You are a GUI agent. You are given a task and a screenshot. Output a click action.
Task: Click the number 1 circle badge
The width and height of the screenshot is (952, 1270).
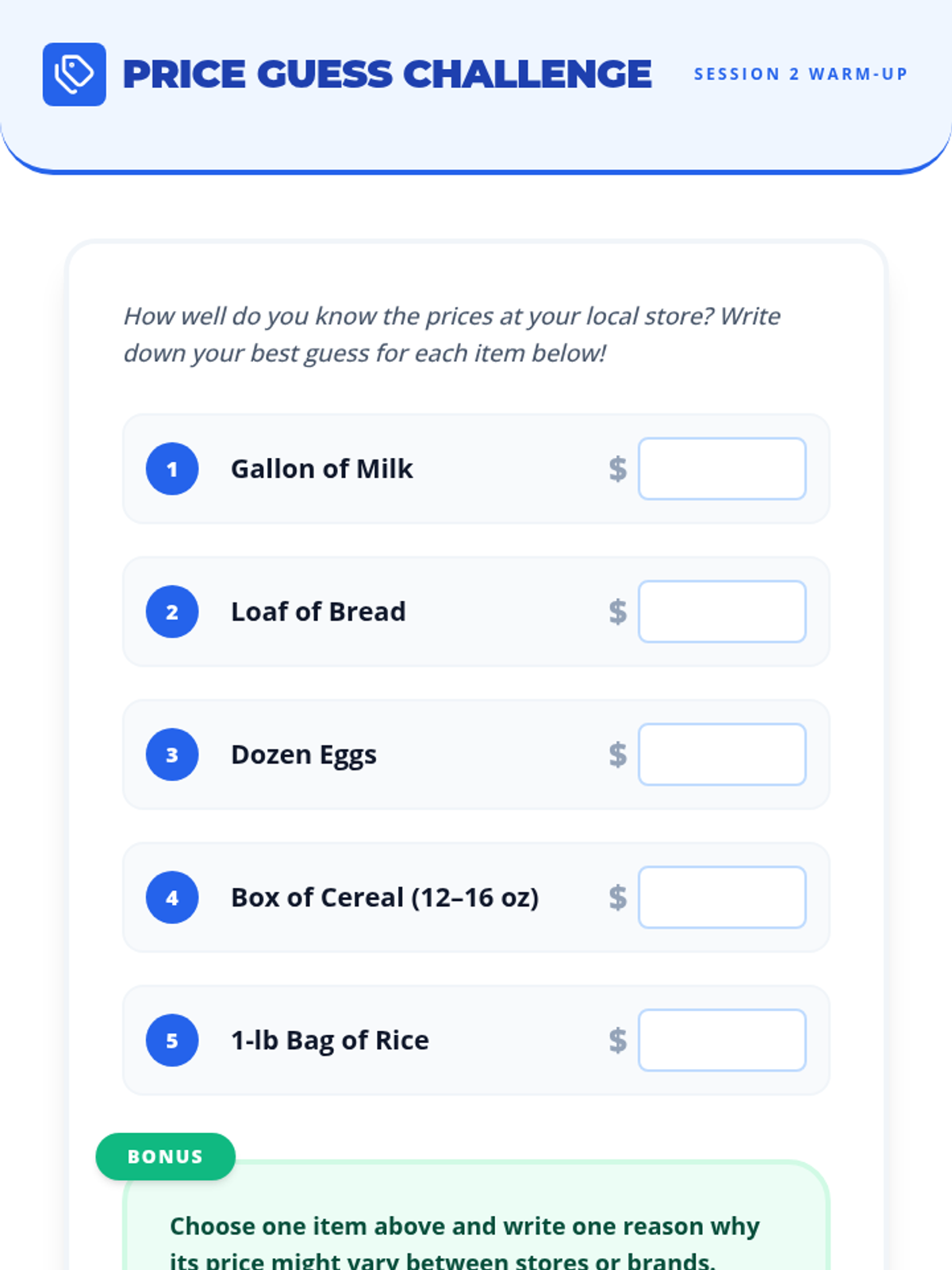(172, 468)
